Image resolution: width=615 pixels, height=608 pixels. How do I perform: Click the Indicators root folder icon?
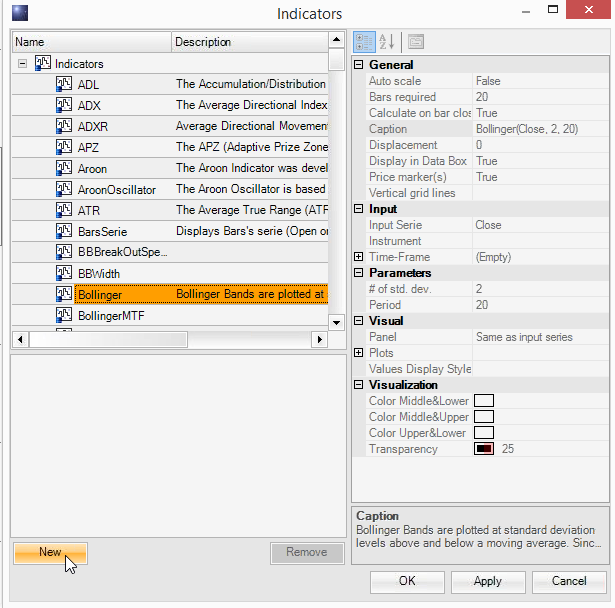tap(43, 63)
